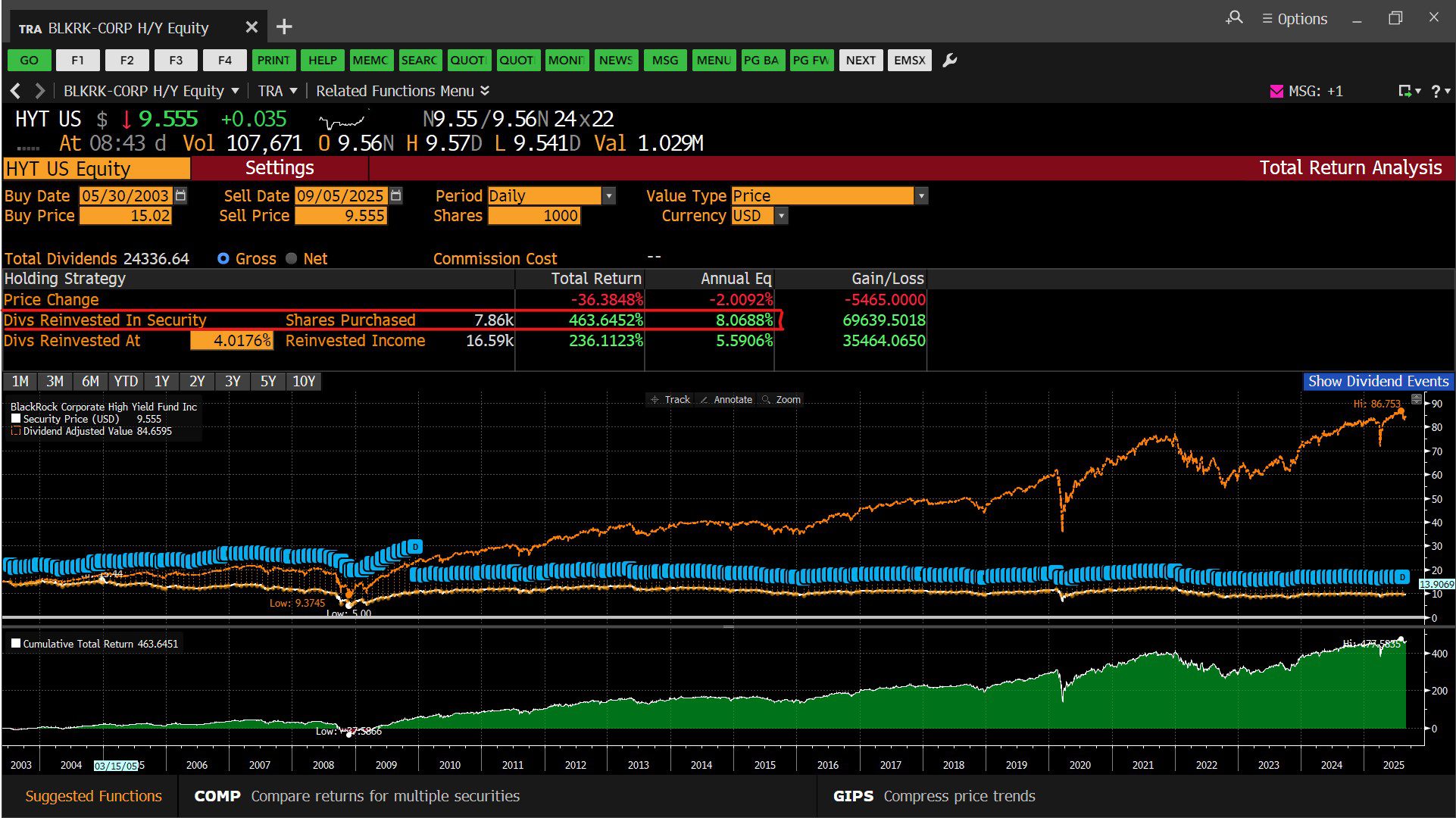Click the EMSX button
This screenshot has width=1456, height=818.
point(910,60)
